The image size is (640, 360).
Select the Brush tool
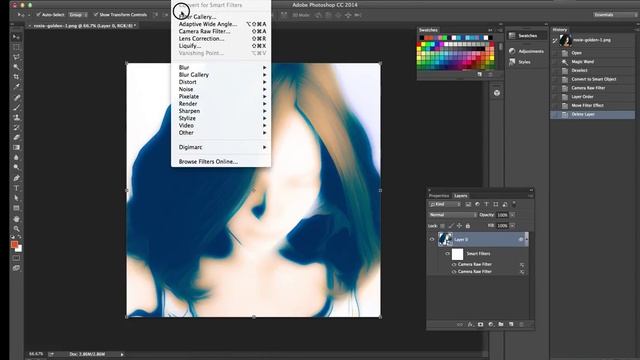point(16,108)
